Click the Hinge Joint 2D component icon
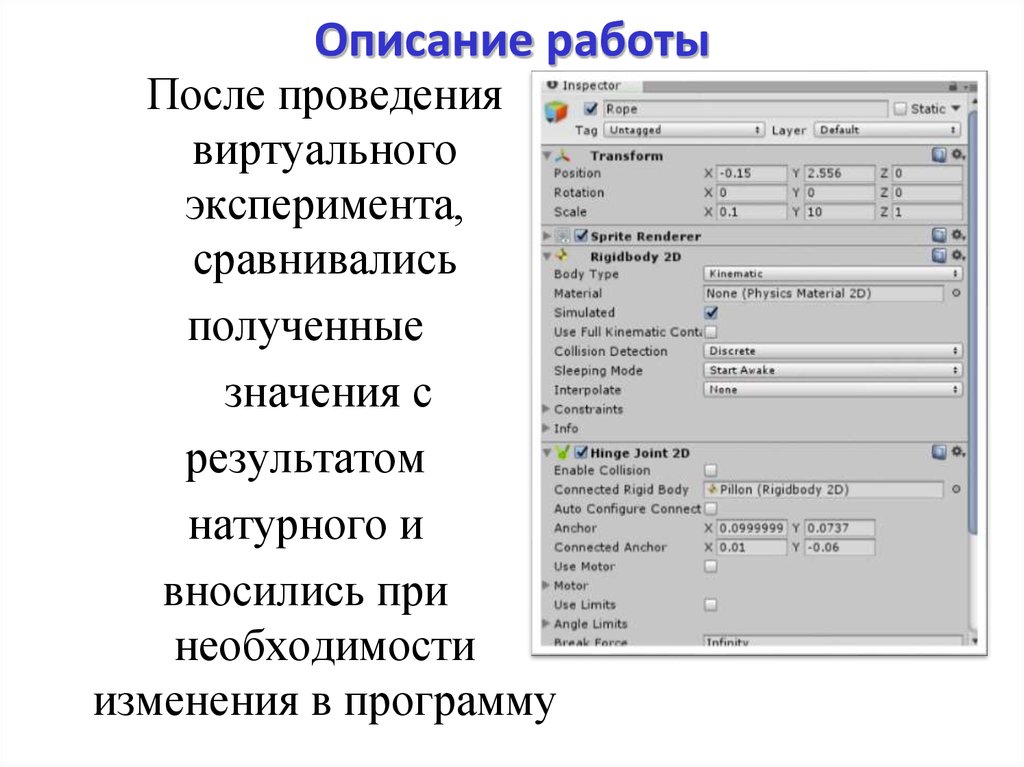Viewport: 1024px width, 767px height. pyautogui.click(x=562, y=453)
